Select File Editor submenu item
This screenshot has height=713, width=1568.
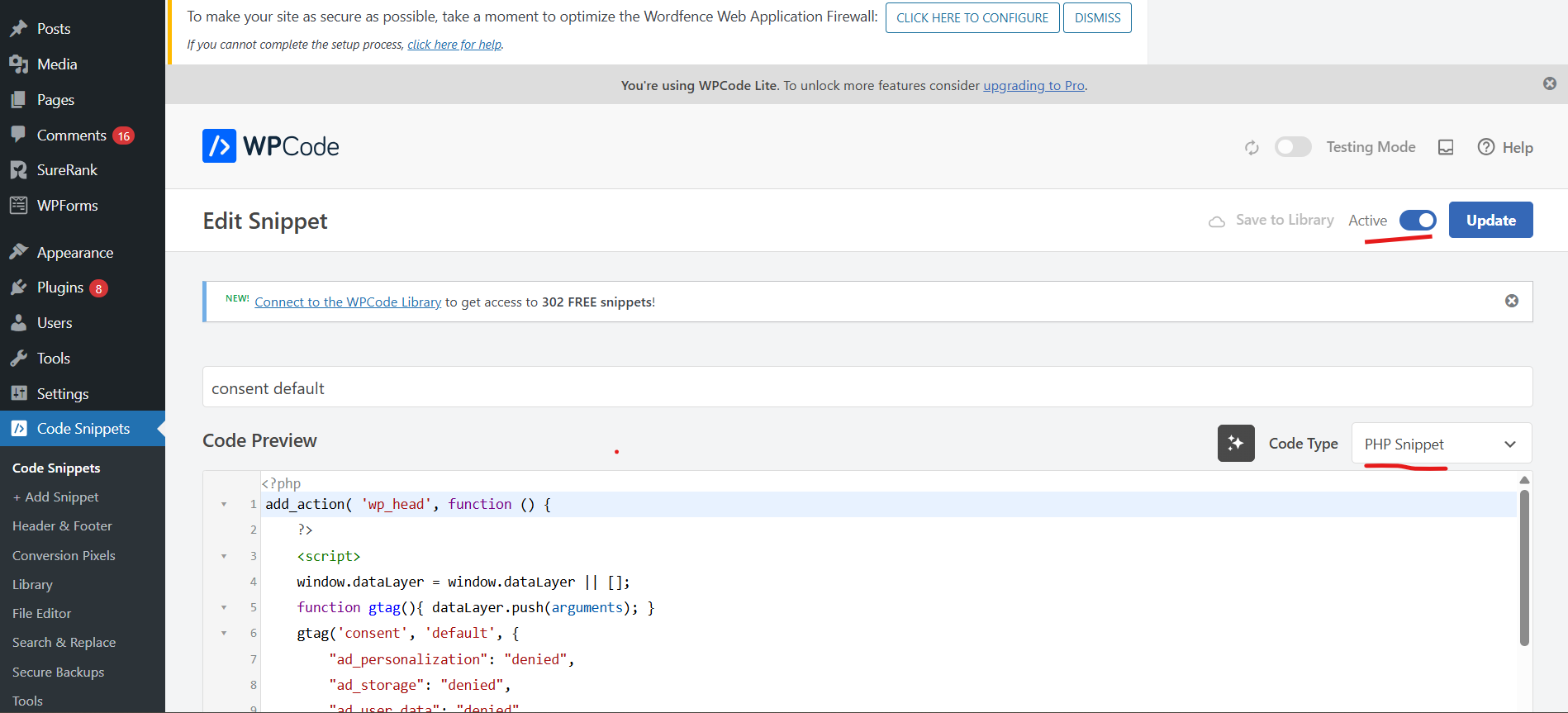[41, 613]
